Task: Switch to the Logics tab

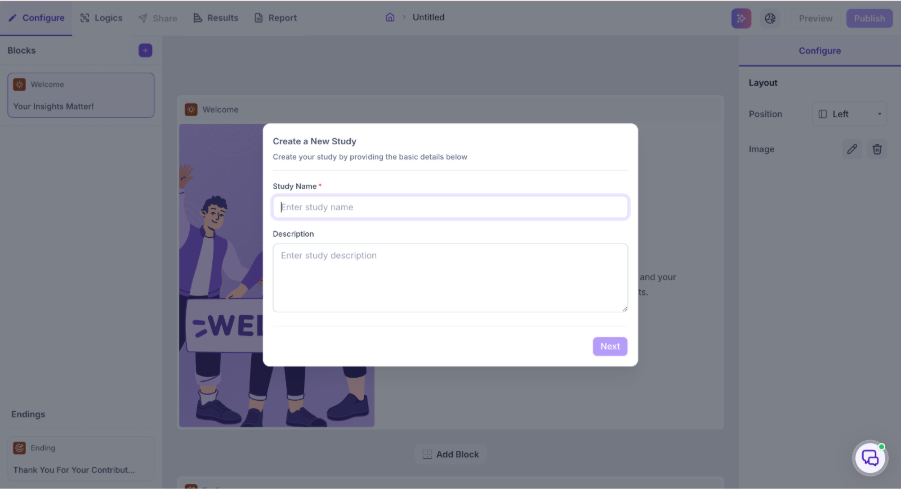Action: point(101,18)
